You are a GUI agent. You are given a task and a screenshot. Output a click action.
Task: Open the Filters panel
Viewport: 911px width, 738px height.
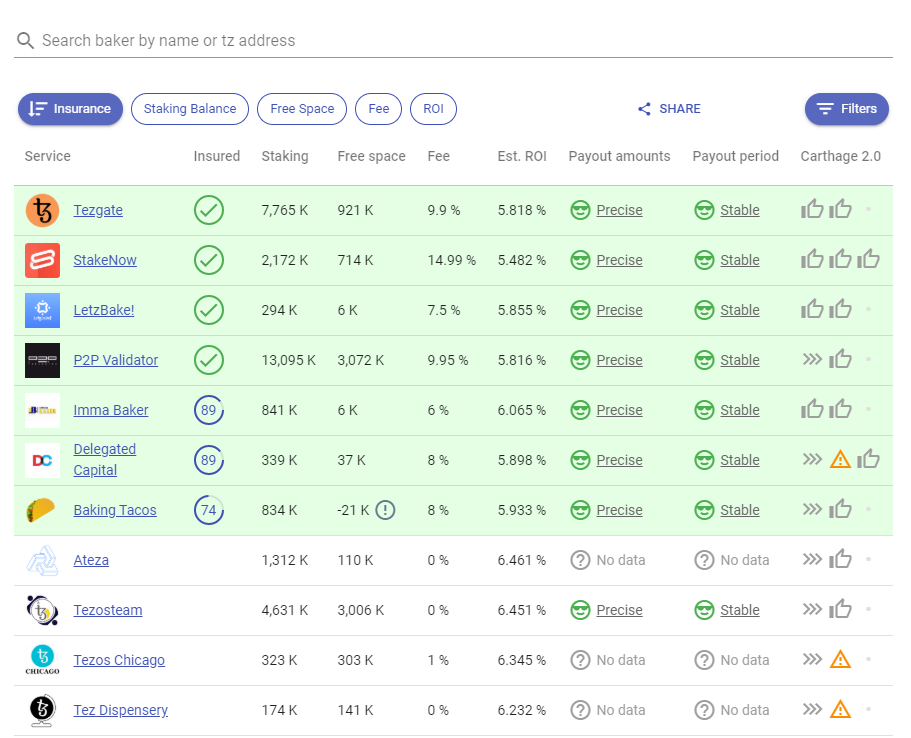point(846,109)
